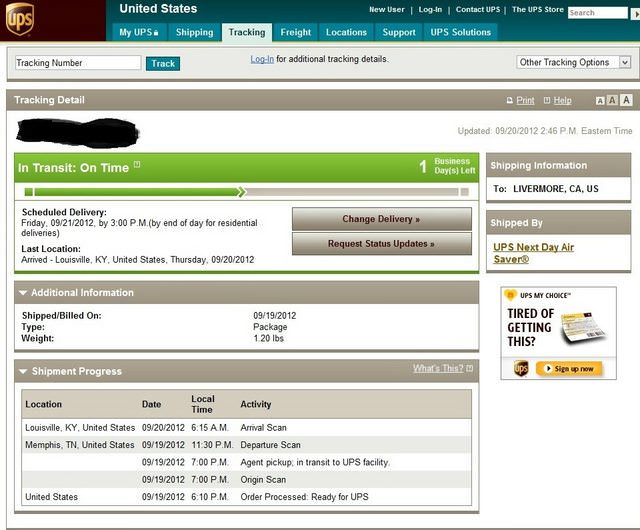Open the Support tab
Screen dimensions: 640x530
[399, 32]
